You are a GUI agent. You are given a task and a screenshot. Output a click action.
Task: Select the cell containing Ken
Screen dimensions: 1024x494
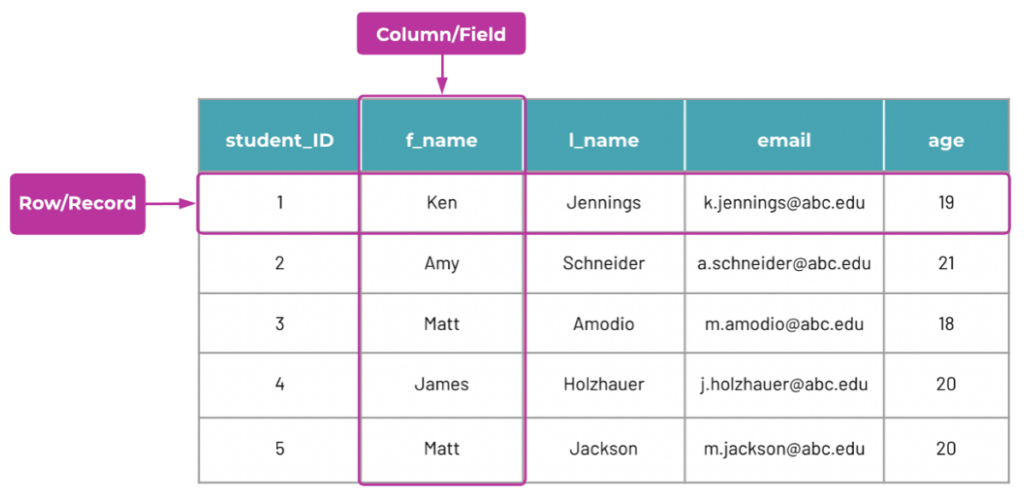(441, 203)
